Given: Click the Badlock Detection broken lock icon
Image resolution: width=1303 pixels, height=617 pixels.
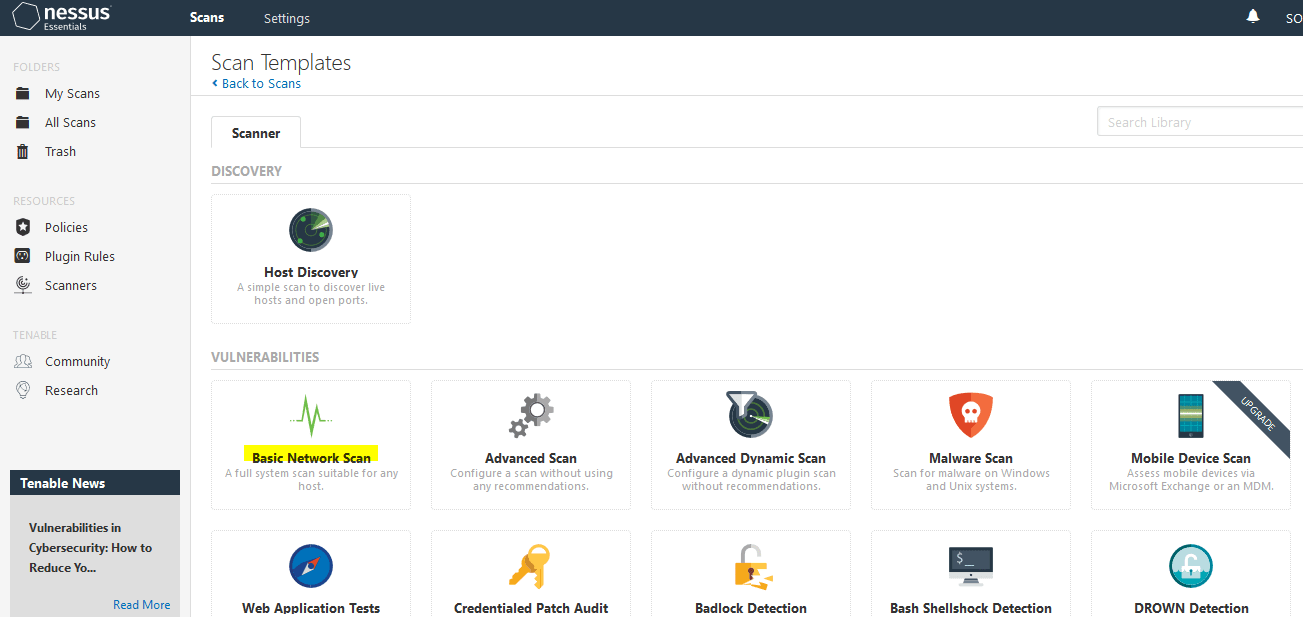Looking at the screenshot, I should click(751, 566).
